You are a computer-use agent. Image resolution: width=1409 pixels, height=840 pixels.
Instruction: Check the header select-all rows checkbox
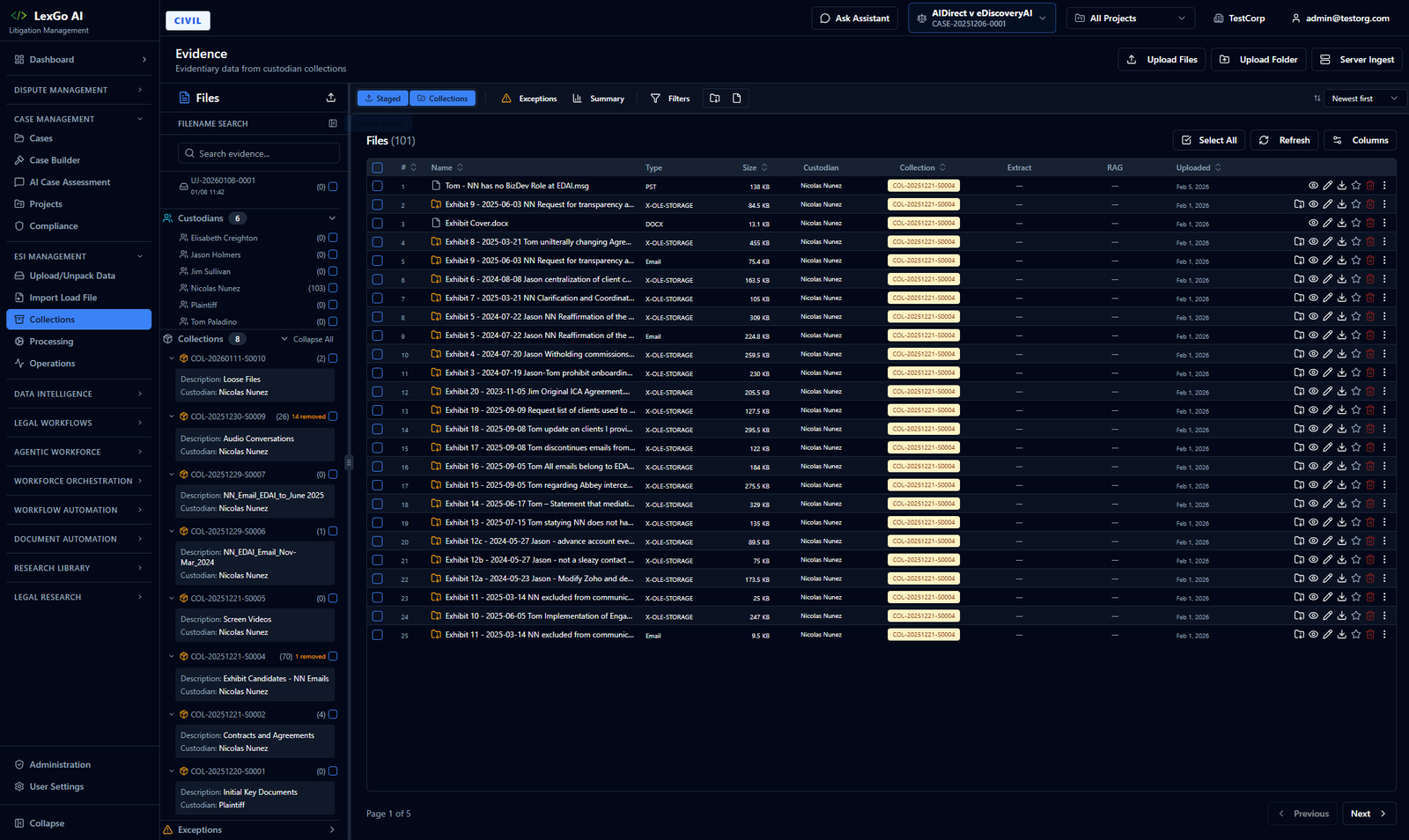point(378,167)
